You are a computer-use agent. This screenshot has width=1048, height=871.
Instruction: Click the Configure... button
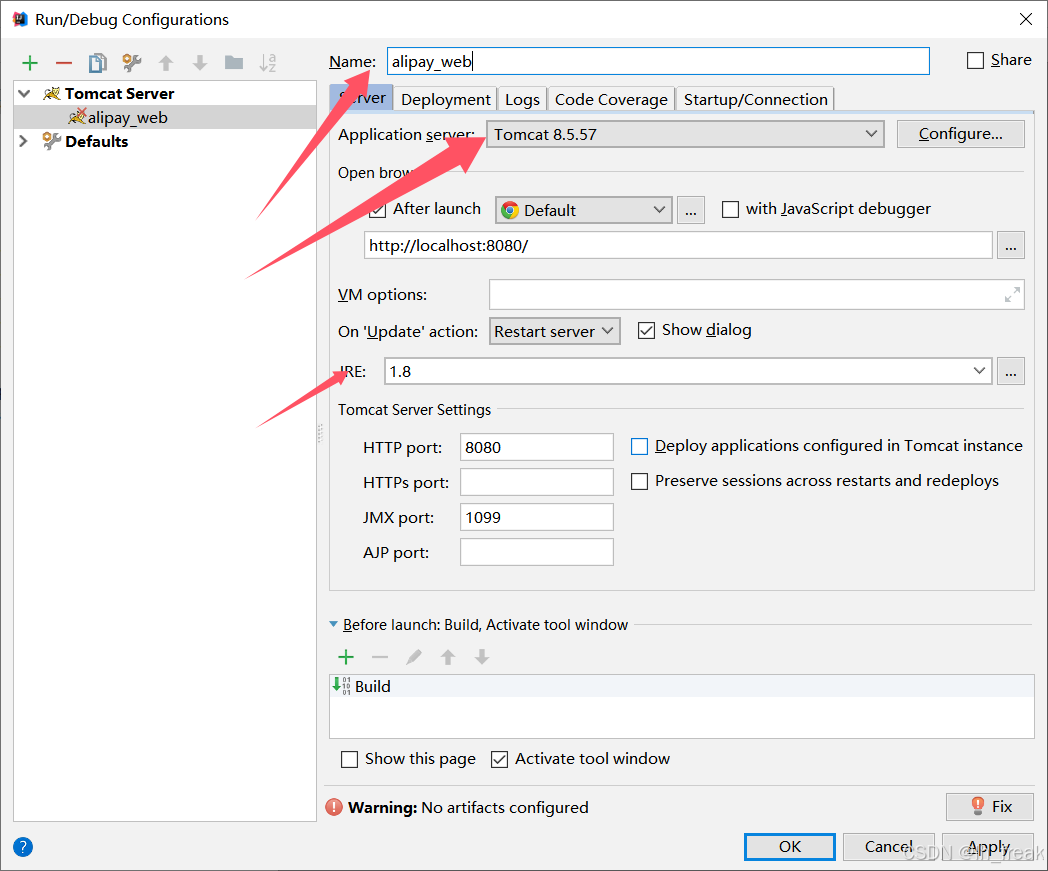coord(960,134)
